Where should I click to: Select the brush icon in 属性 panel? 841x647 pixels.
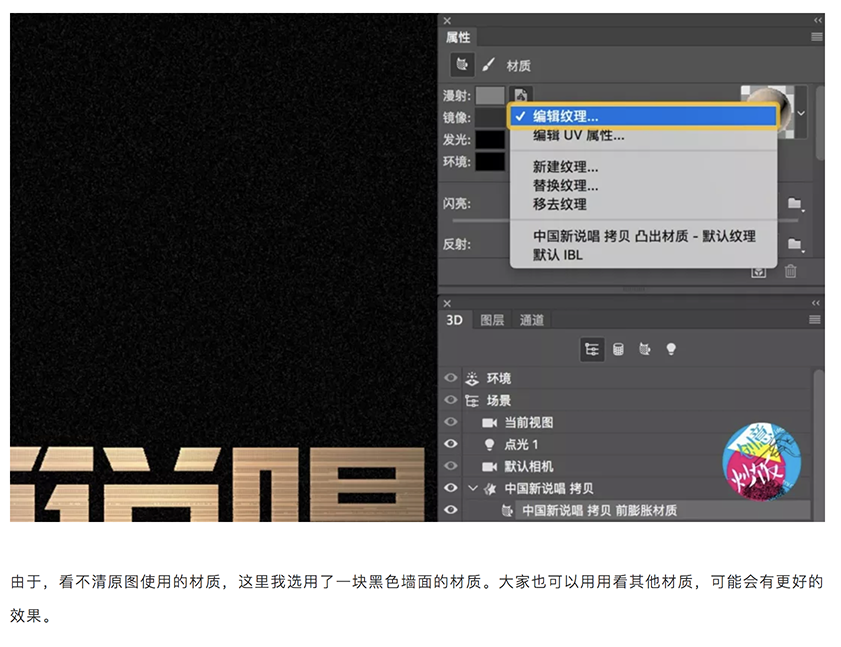pyautogui.click(x=488, y=65)
